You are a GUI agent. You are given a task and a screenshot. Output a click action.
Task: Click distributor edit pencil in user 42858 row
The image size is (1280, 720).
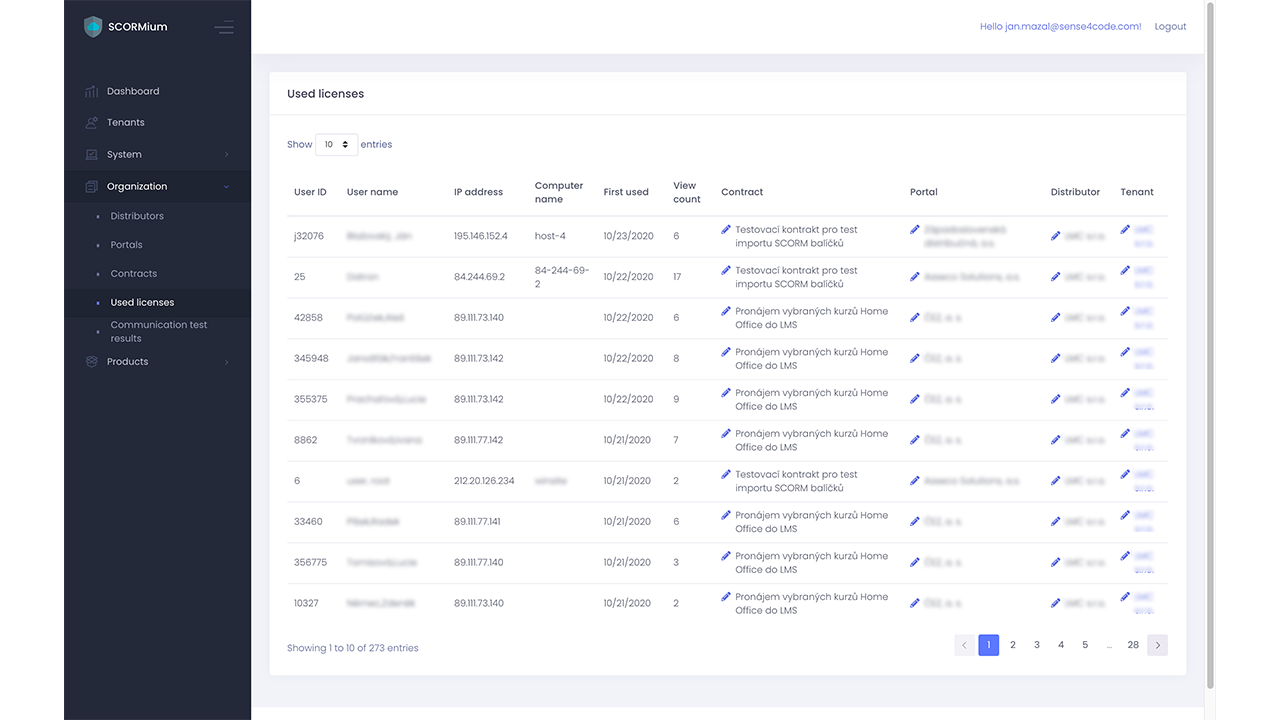pos(1056,318)
